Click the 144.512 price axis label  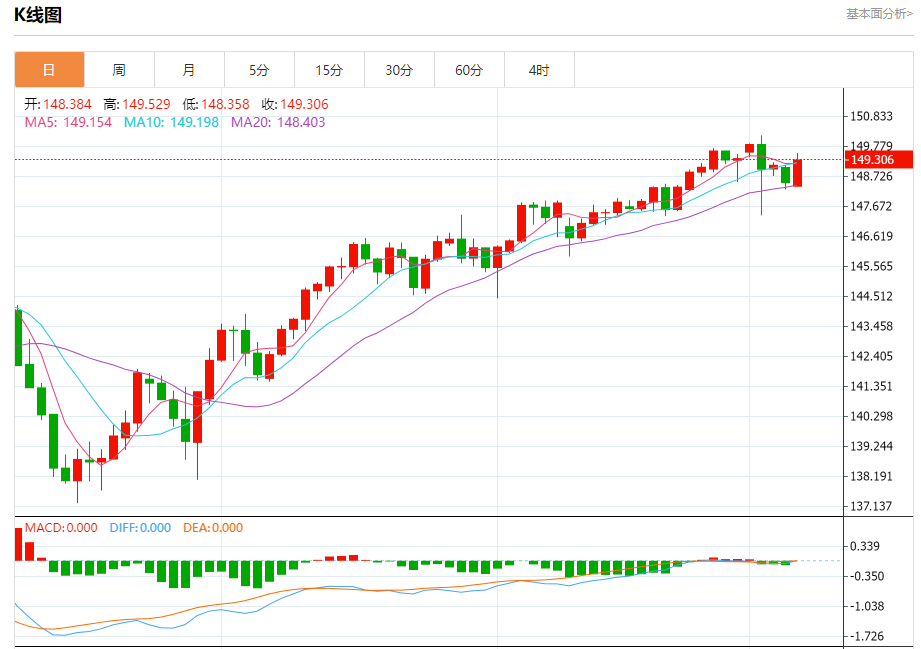pos(872,296)
